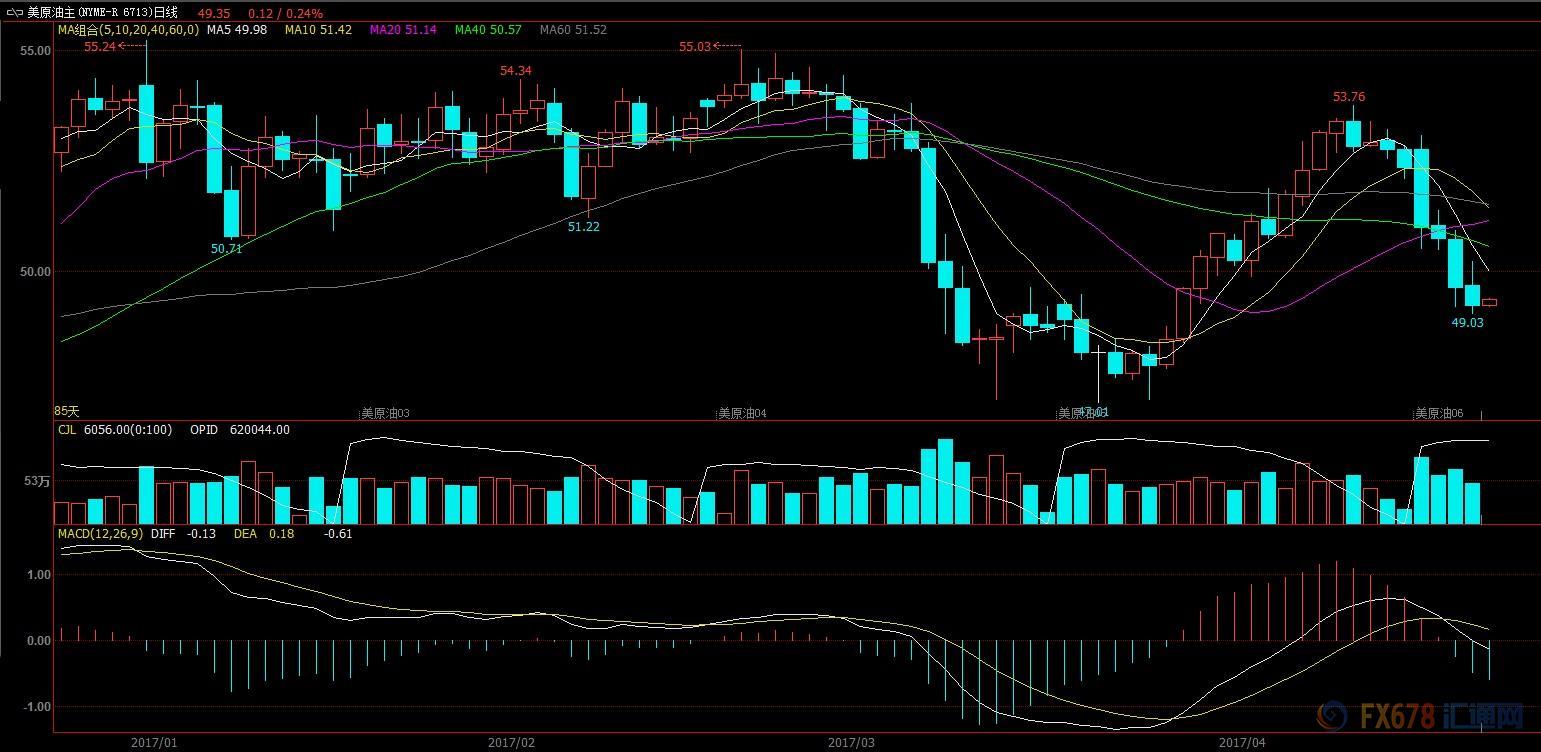Select the green MA40 50.57 label
Screen dimensions: 1541x752
[488, 30]
